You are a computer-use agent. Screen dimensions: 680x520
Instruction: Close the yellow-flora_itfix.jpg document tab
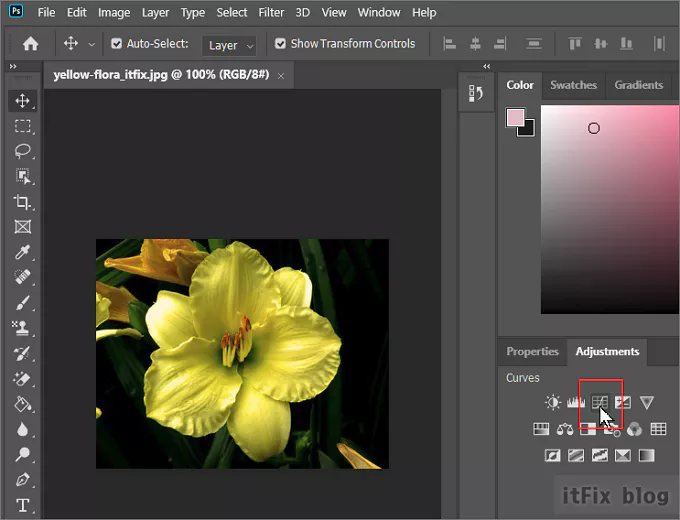(281, 76)
